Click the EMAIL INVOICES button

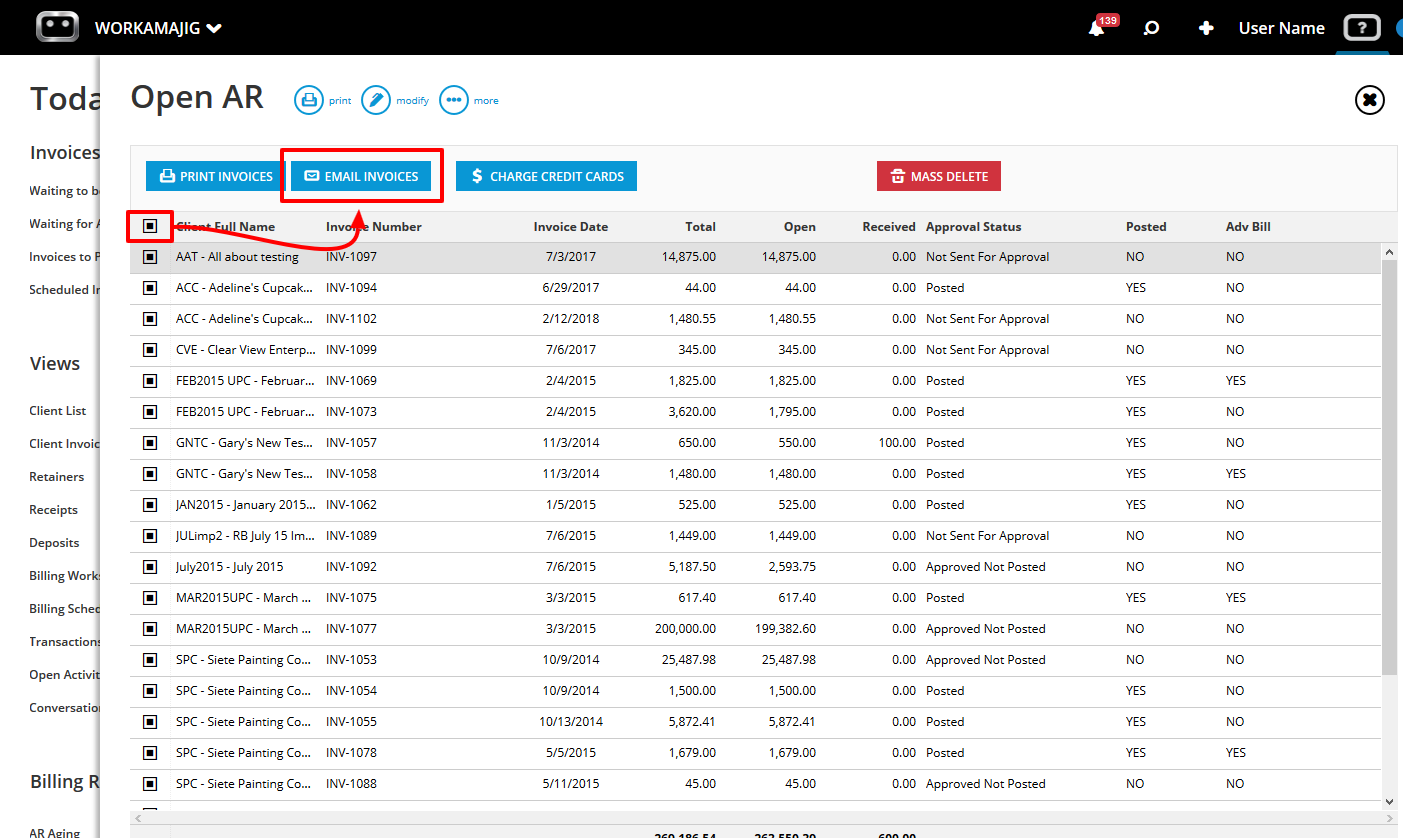362,176
